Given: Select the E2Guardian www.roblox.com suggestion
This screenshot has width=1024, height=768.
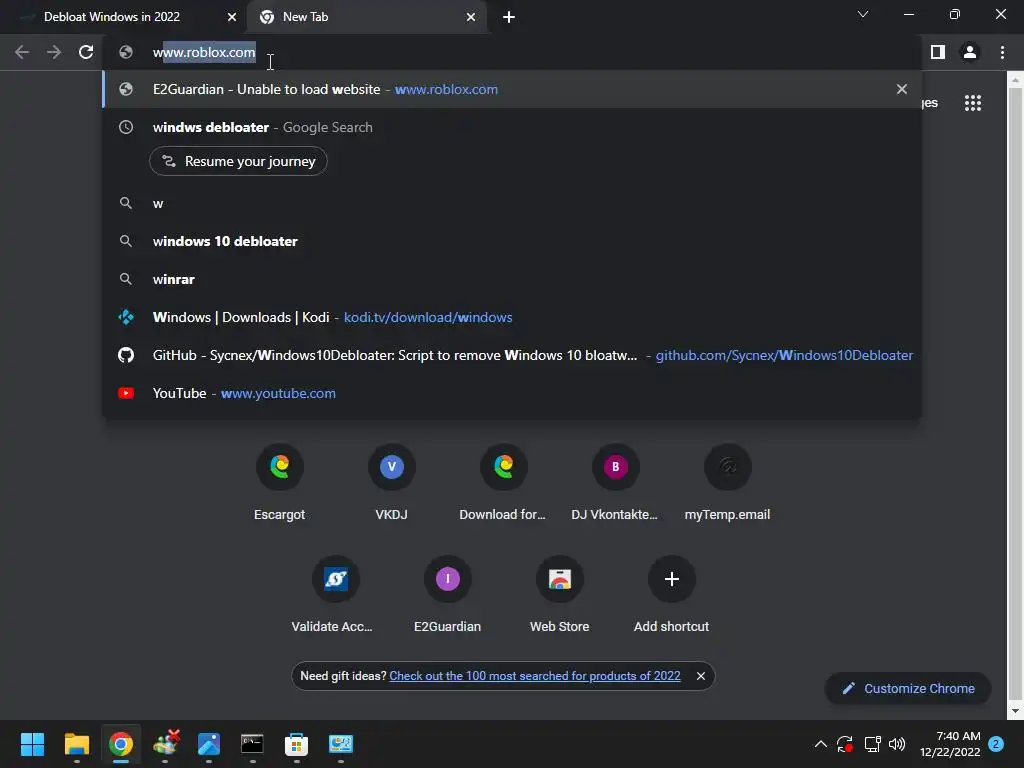Looking at the screenshot, I should (512, 89).
